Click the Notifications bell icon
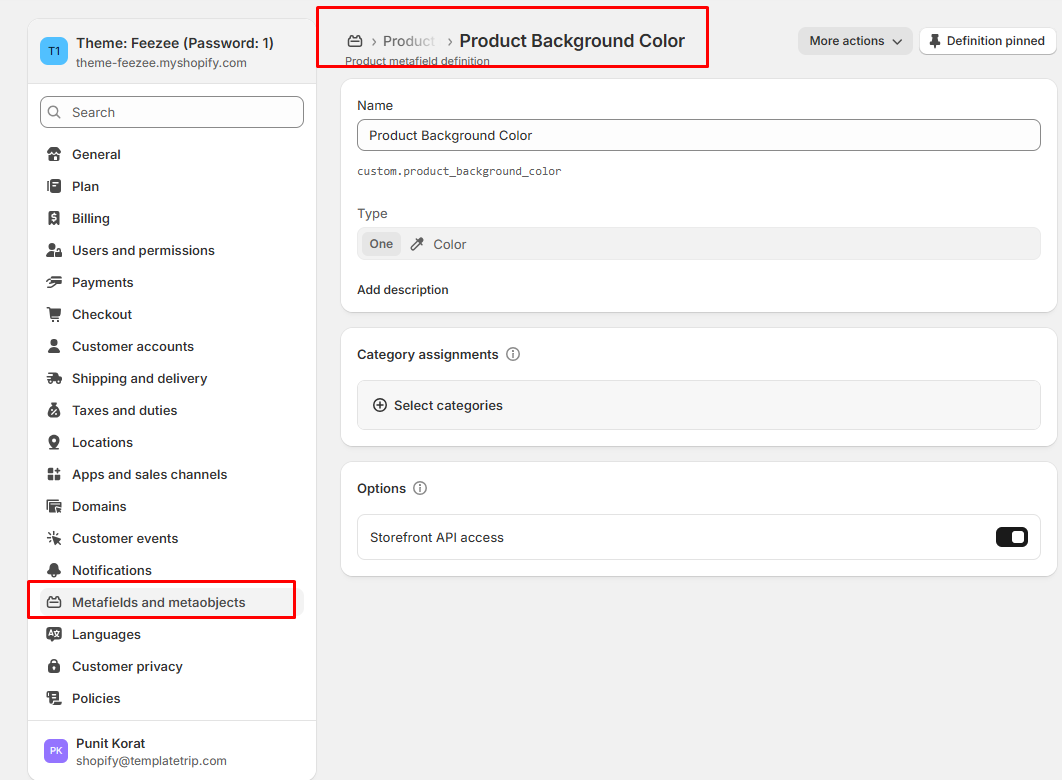The height and width of the screenshot is (780, 1062). (54, 570)
